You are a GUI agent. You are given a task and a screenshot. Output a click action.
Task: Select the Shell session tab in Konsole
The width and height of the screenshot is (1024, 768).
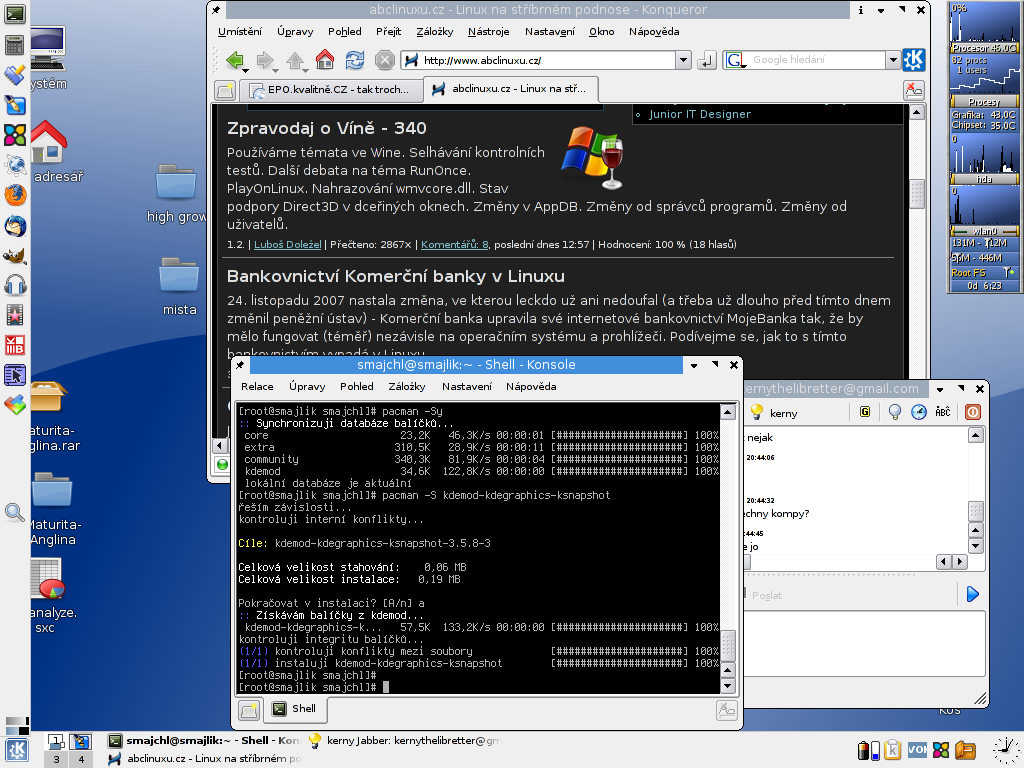[x=295, y=709]
